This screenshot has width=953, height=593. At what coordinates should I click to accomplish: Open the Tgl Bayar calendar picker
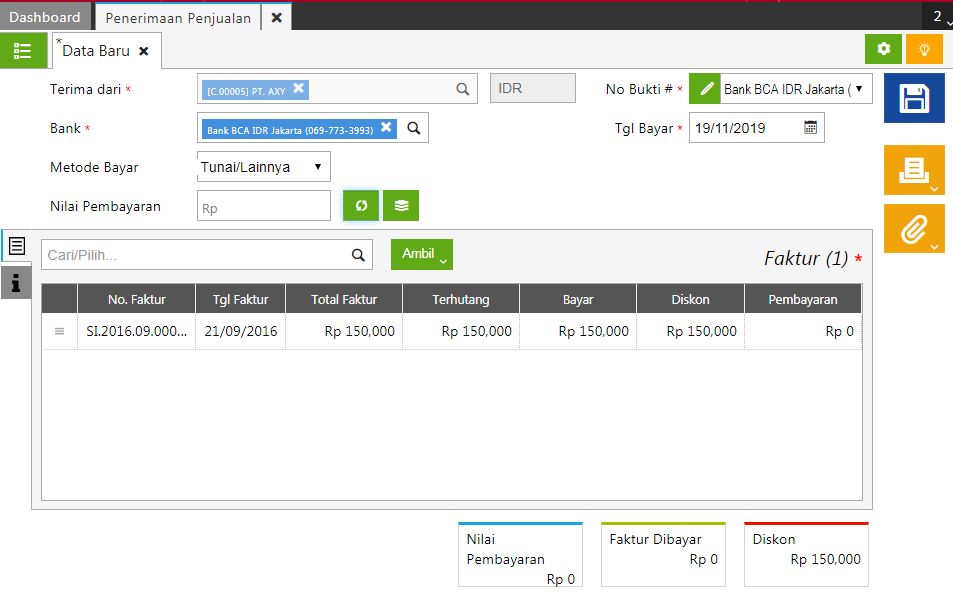[x=810, y=128]
